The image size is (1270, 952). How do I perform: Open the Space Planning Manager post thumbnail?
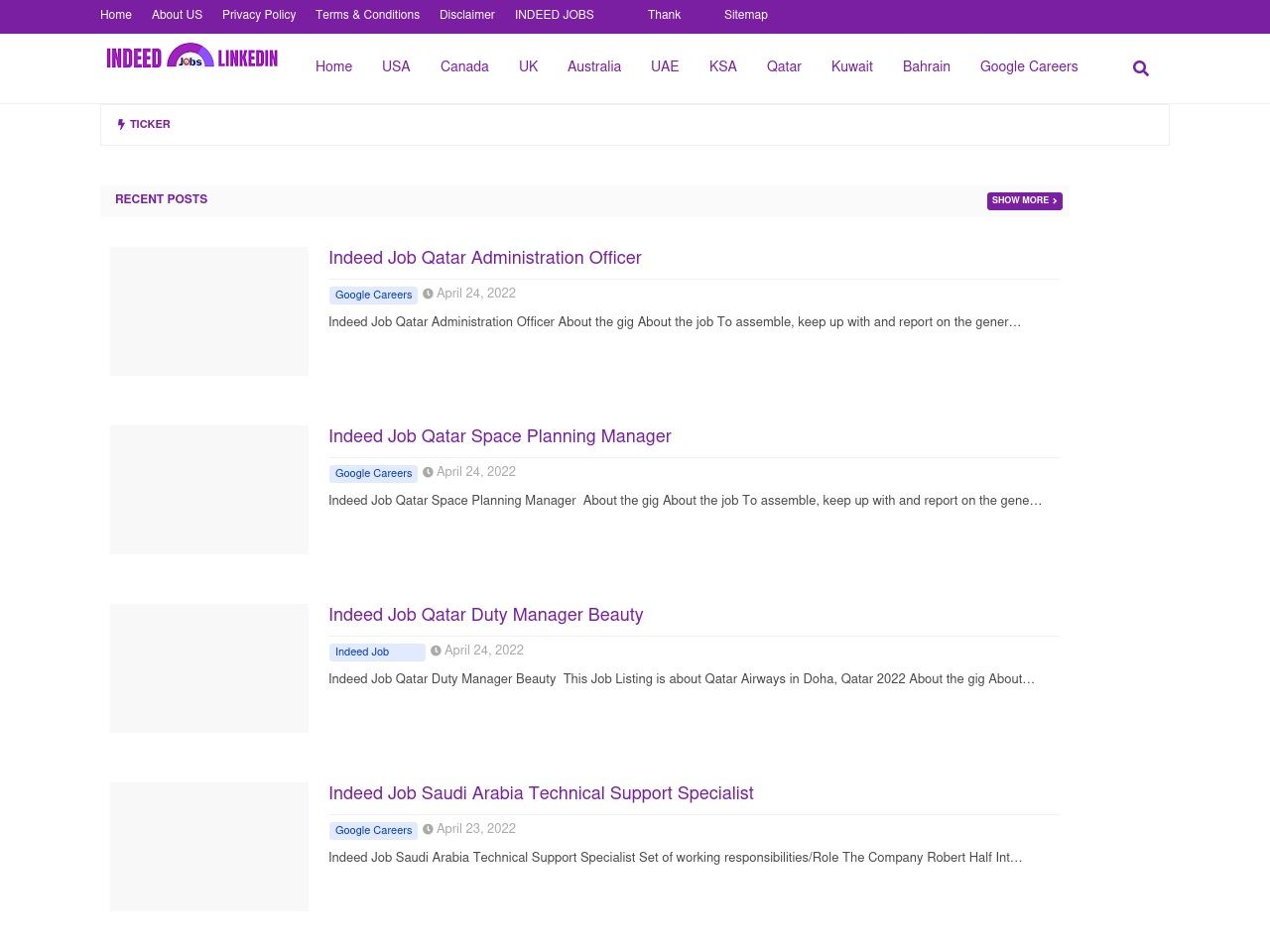point(209,490)
